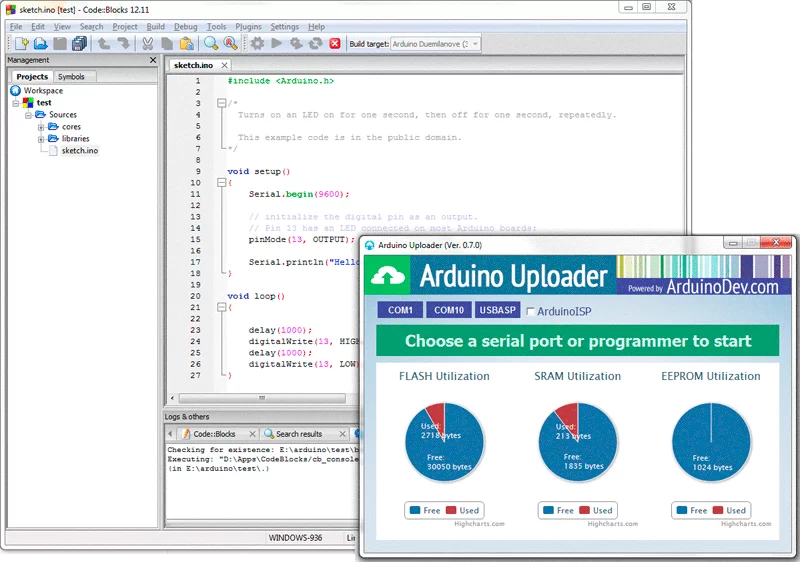Fold the setup function at line 10
The width and height of the screenshot is (800, 562).
click(x=221, y=183)
